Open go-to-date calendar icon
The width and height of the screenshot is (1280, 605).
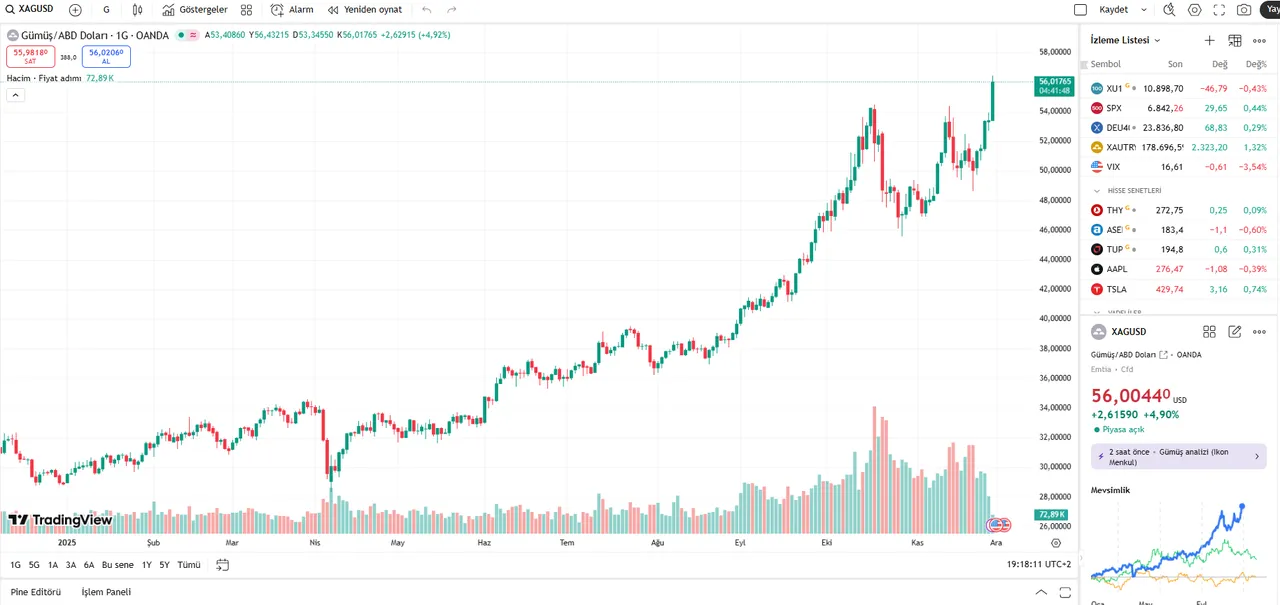click(222, 565)
